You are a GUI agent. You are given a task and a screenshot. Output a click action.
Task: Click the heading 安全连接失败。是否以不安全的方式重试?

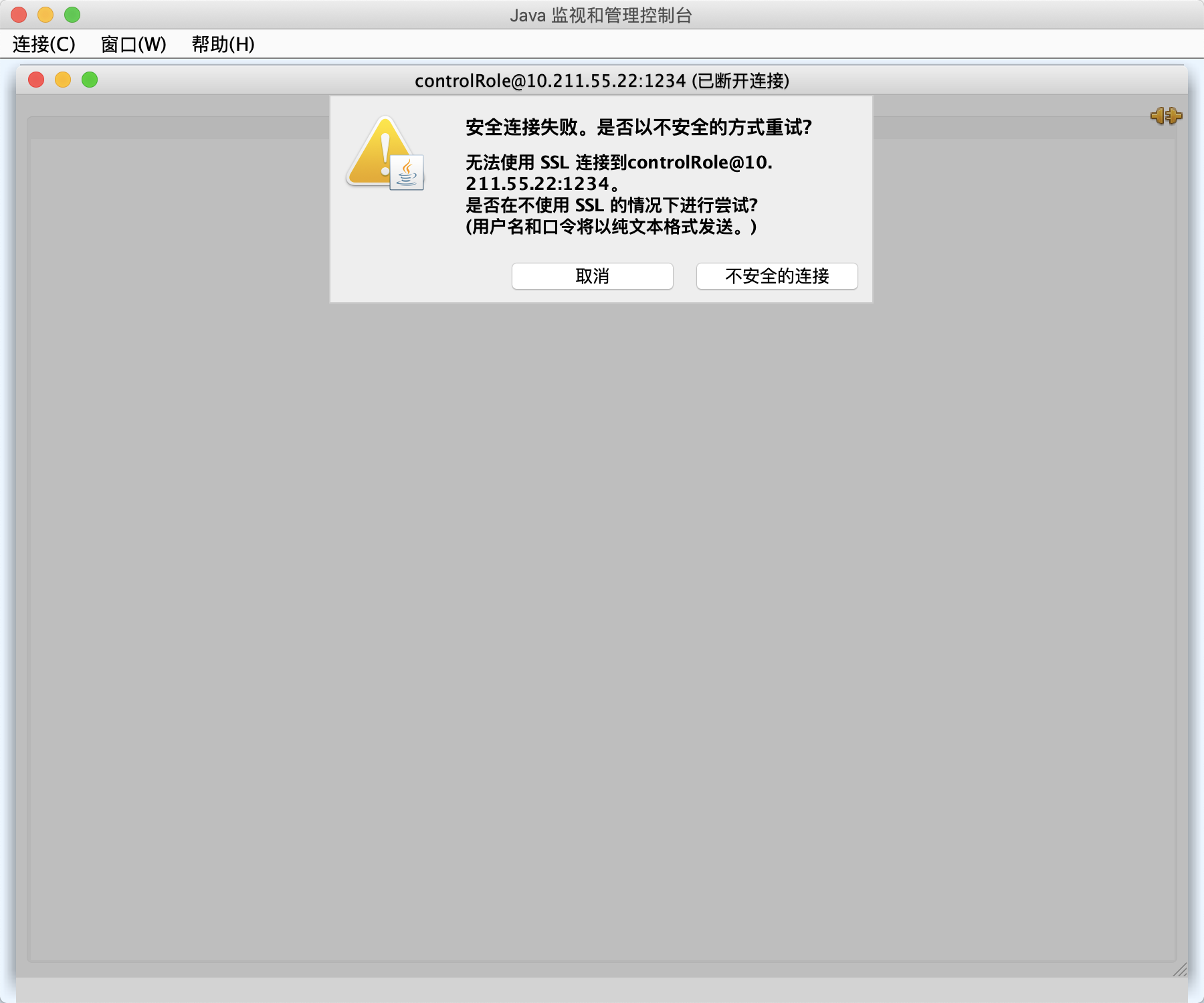click(639, 127)
